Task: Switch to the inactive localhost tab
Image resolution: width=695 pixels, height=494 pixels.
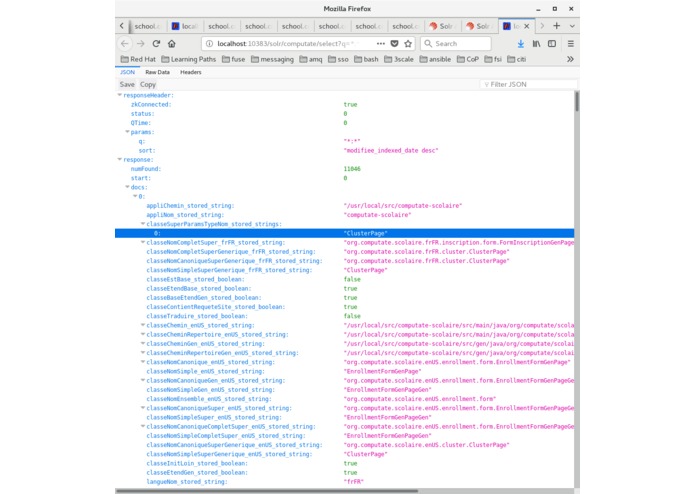Action: click(x=185, y=26)
